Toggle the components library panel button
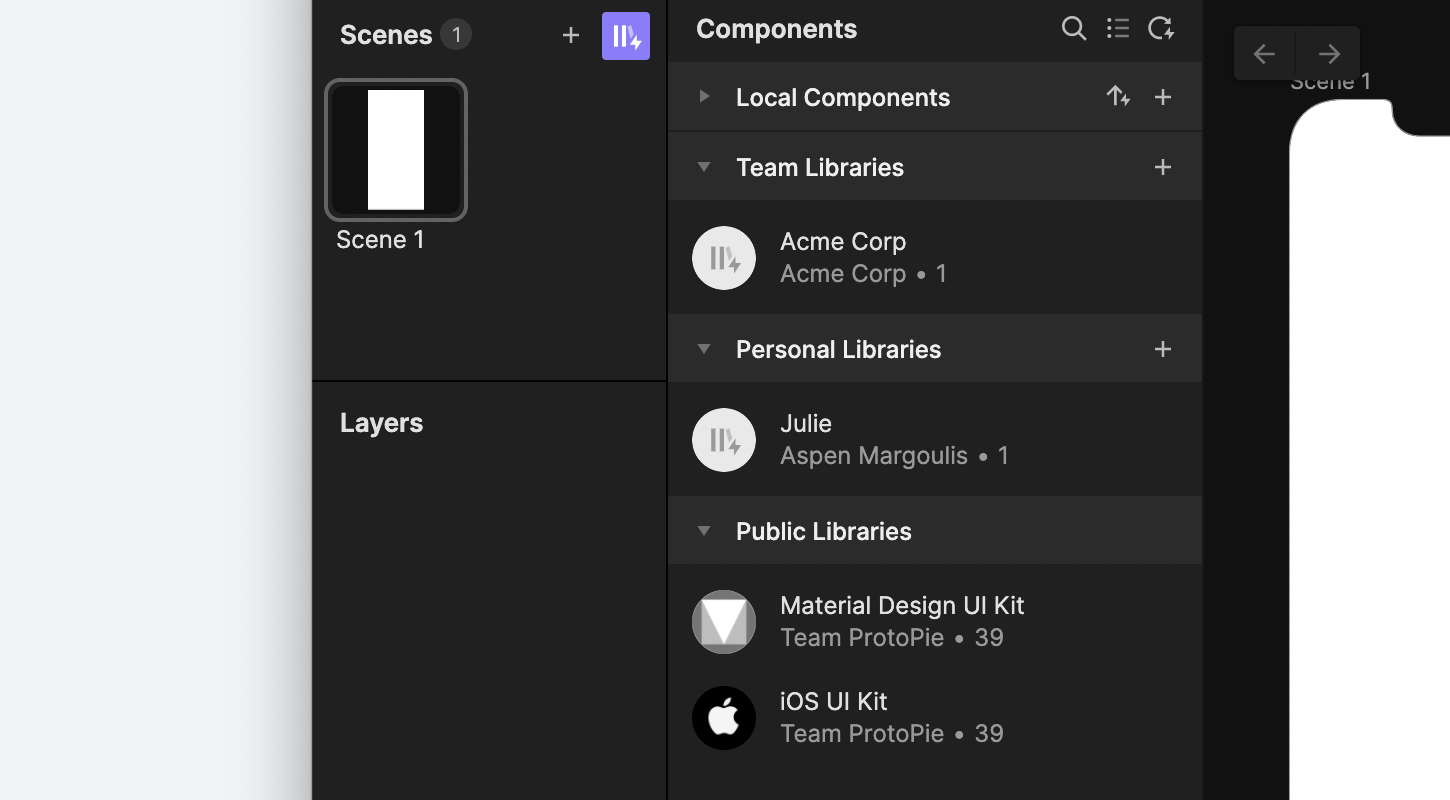The width and height of the screenshot is (1450, 800). pyautogui.click(x=626, y=36)
